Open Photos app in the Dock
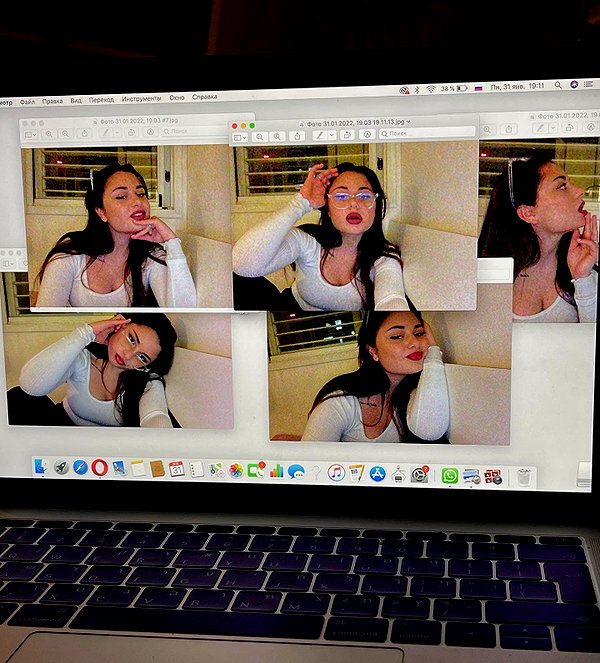The image size is (600, 663). point(236,471)
